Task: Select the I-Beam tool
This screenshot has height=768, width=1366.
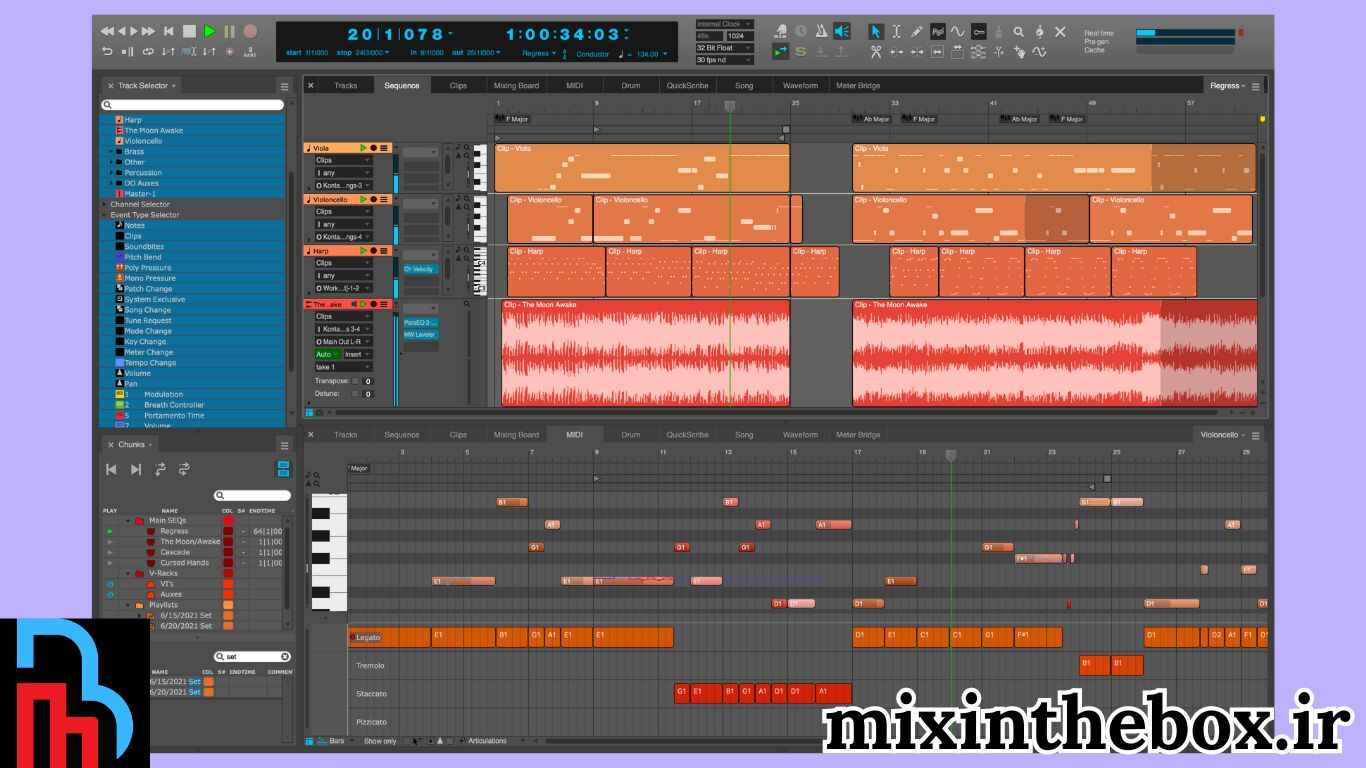Action: [x=896, y=32]
